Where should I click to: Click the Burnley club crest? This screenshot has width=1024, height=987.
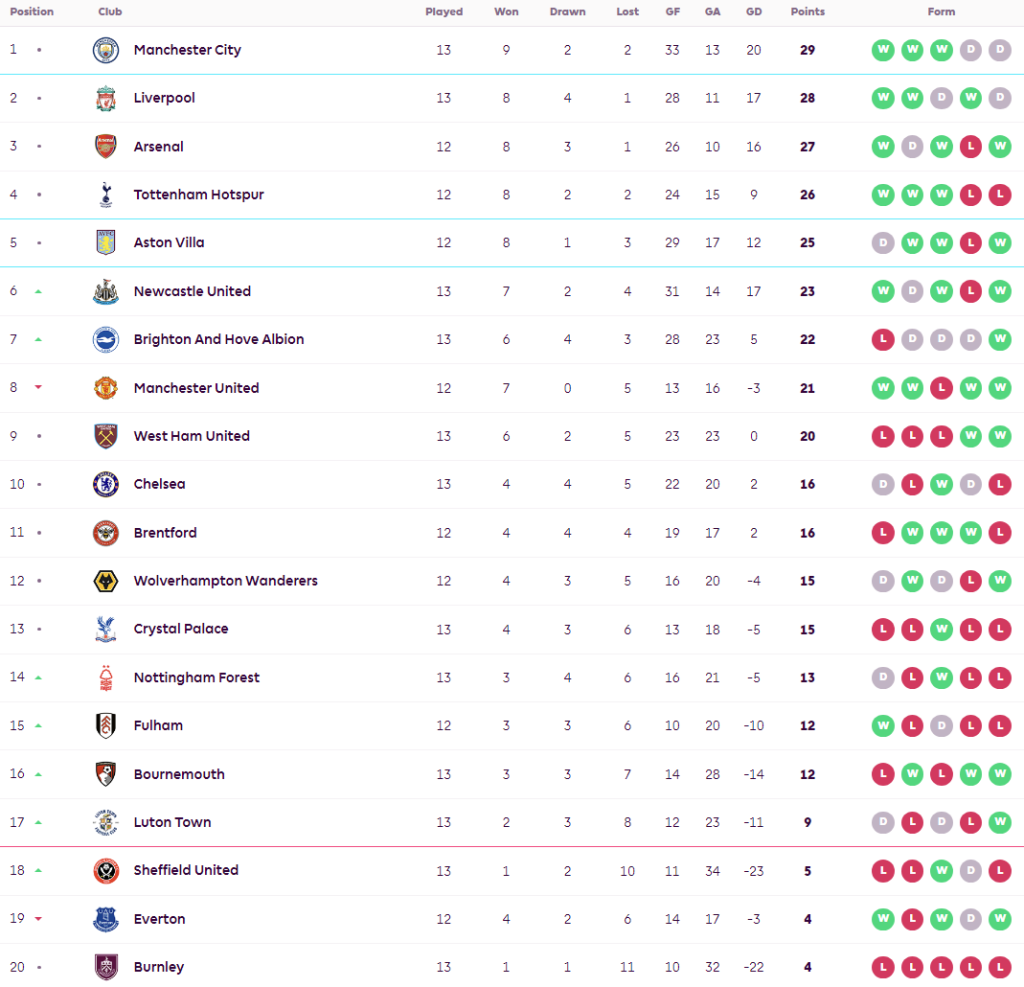pyautogui.click(x=105, y=967)
